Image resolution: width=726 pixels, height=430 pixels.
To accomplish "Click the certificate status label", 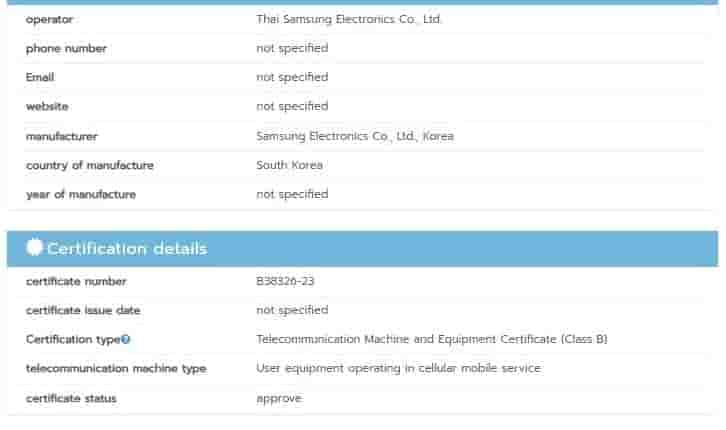I will [71, 398].
